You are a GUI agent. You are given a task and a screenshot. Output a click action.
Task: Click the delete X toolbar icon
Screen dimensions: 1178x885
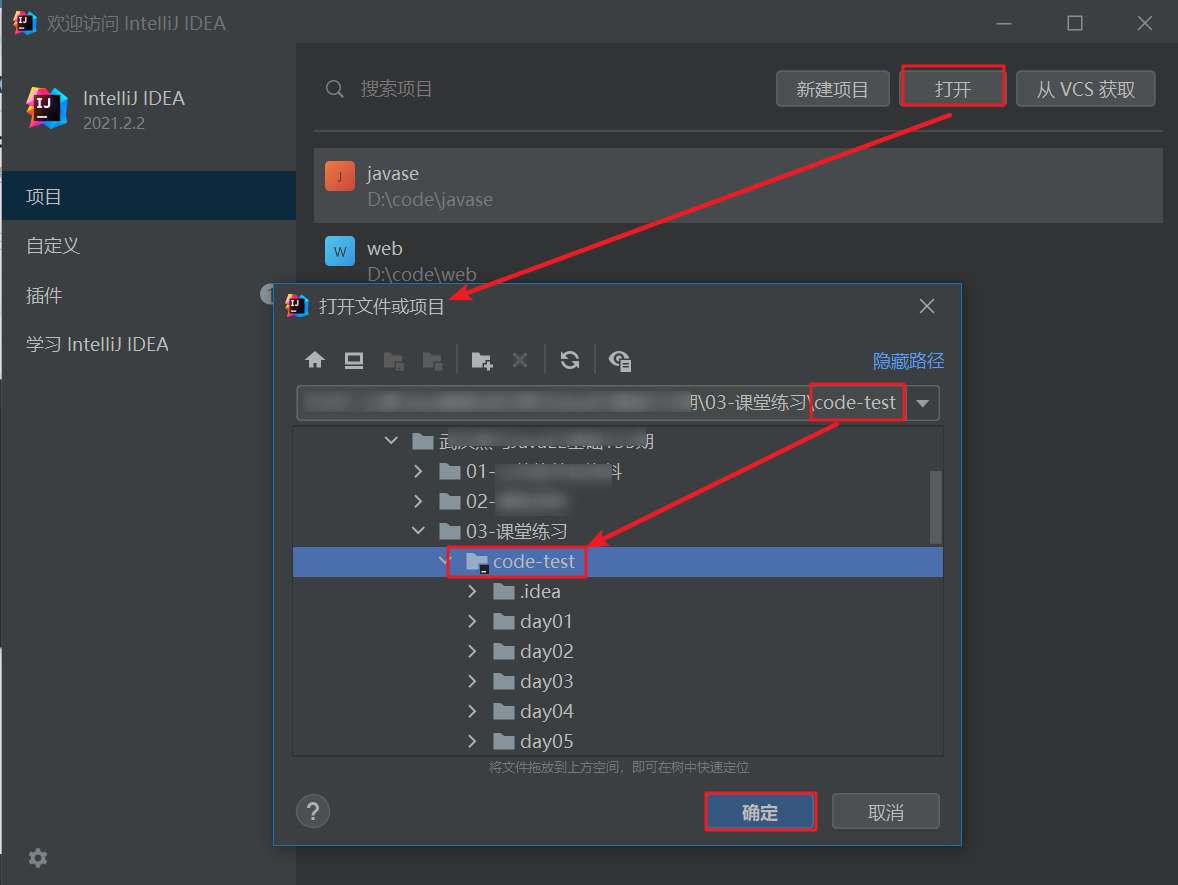520,361
